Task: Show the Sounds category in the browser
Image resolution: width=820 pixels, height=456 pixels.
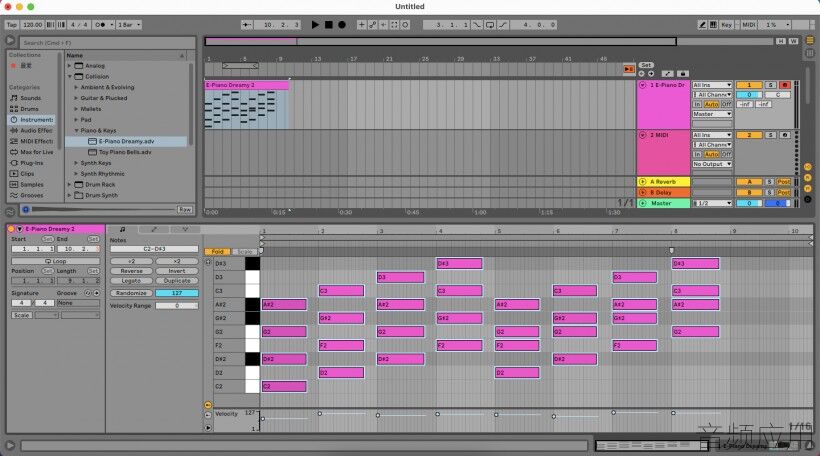Action: (30, 98)
